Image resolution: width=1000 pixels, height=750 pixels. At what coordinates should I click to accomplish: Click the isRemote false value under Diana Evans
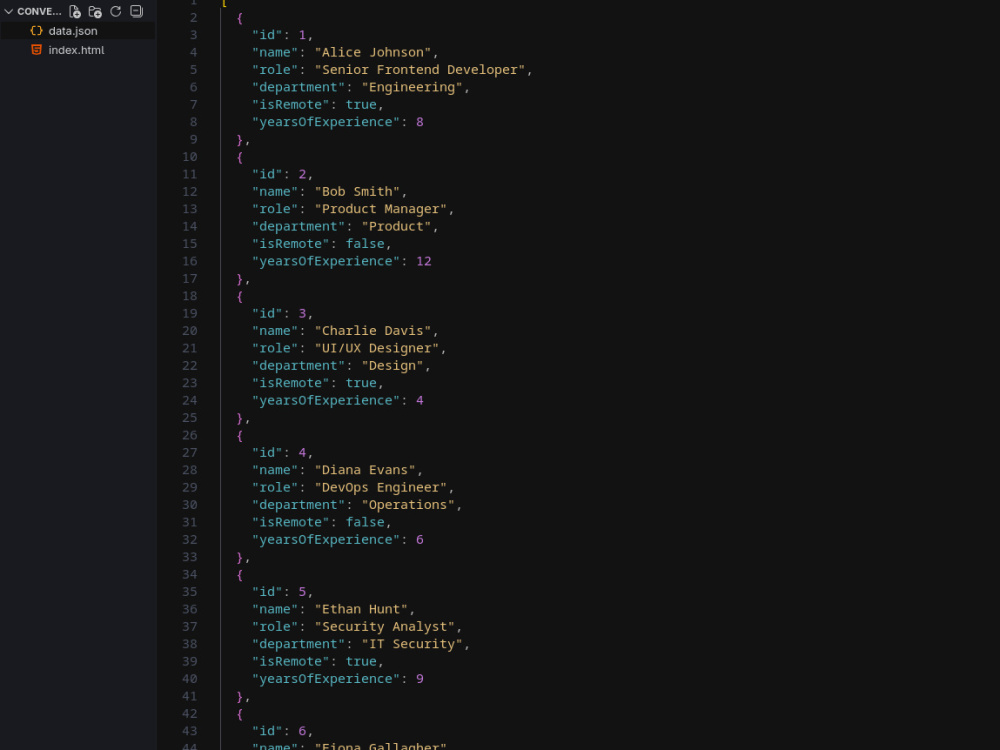click(365, 522)
